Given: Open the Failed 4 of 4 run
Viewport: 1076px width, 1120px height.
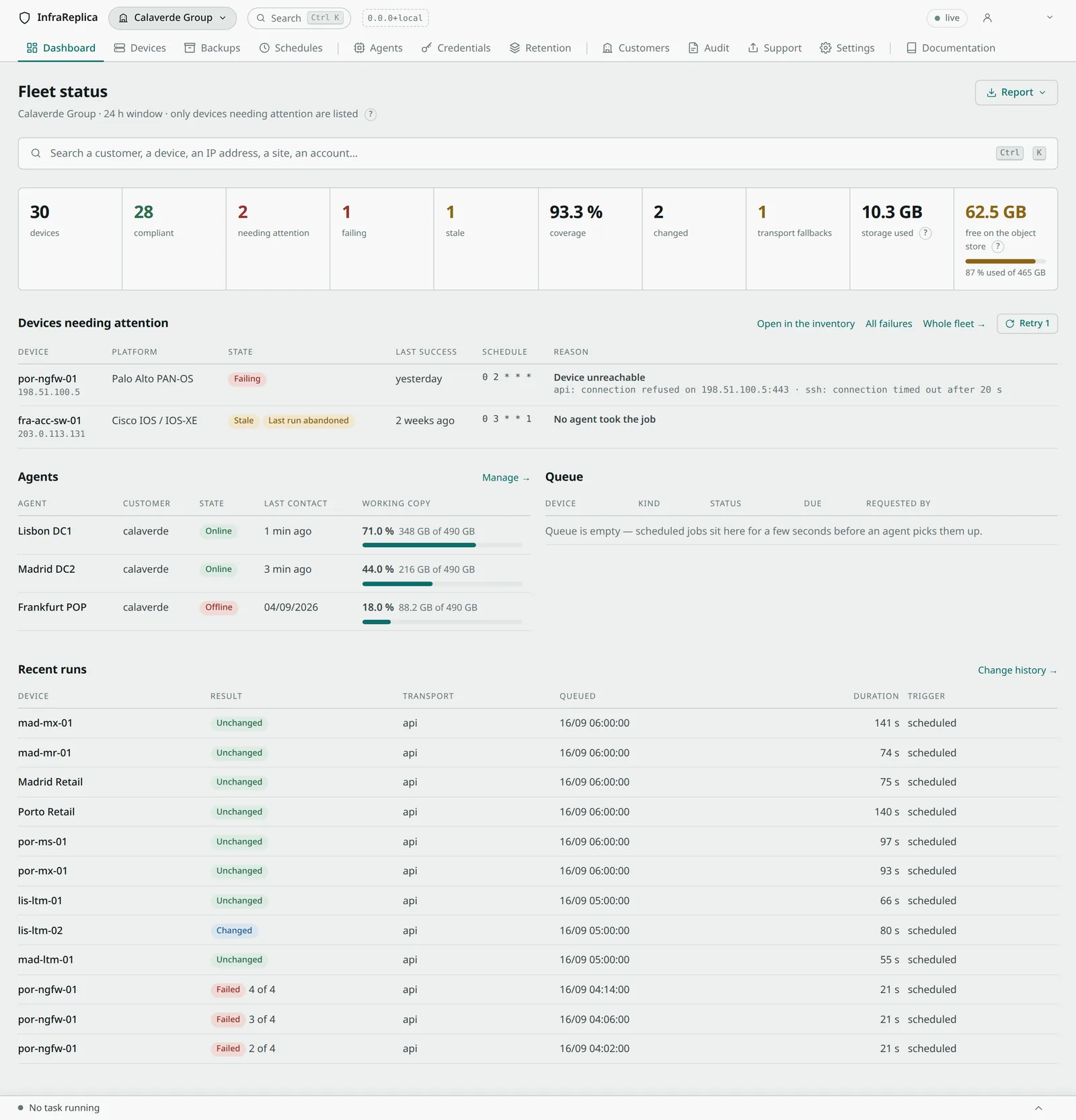Looking at the screenshot, I should pos(537,990).
